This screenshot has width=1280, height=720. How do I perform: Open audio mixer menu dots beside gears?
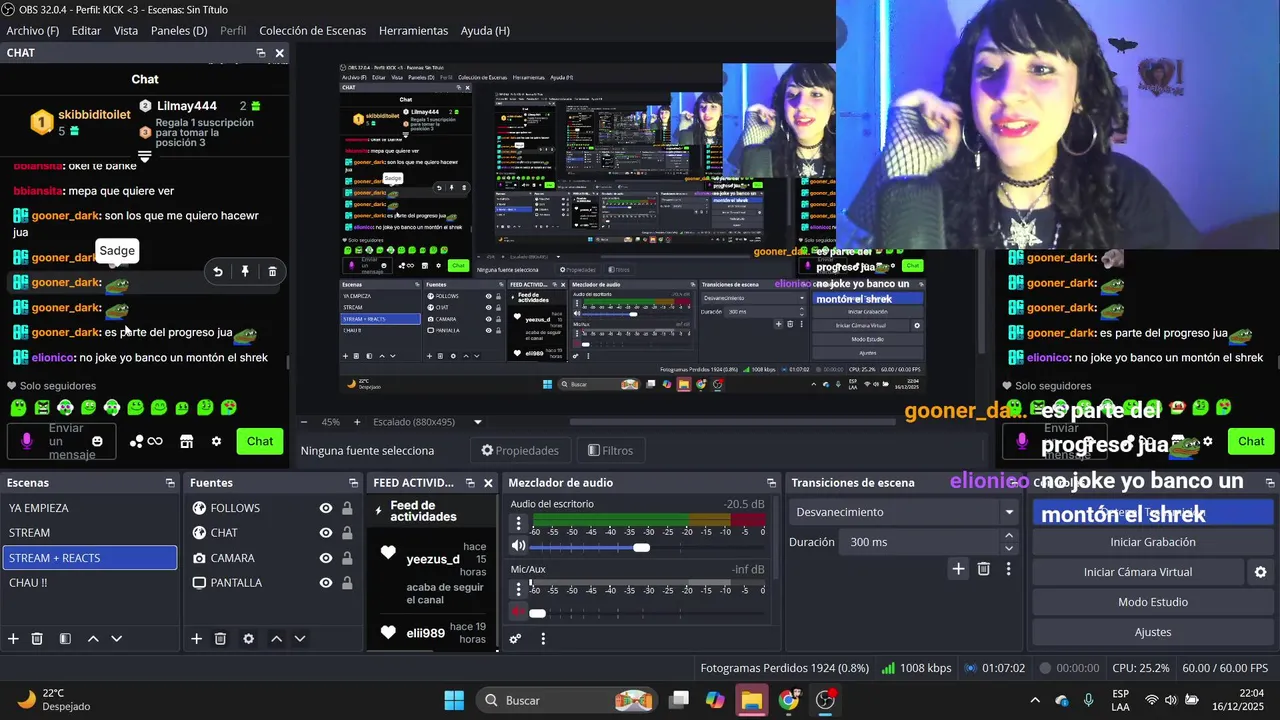(x=543, y=639)
